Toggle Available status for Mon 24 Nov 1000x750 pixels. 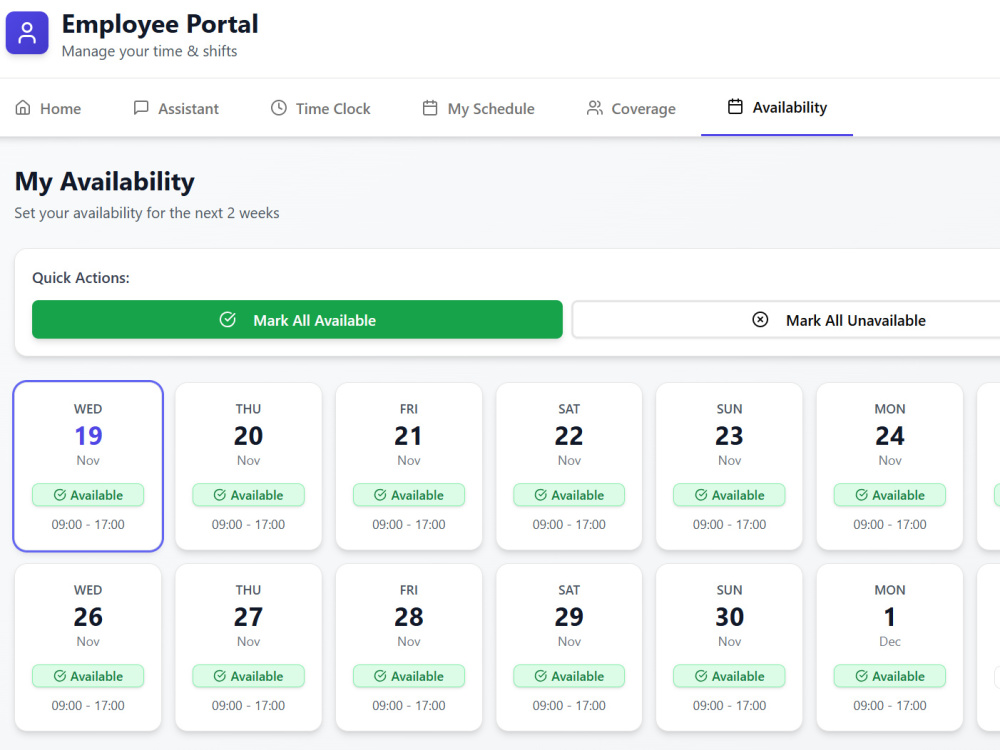click(x=890, y=495)
